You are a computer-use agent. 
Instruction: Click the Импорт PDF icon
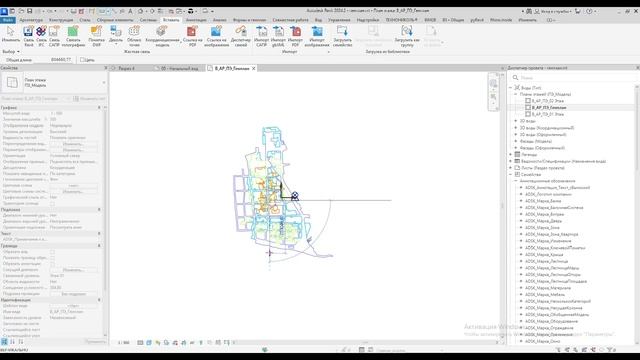coord(295,32)
